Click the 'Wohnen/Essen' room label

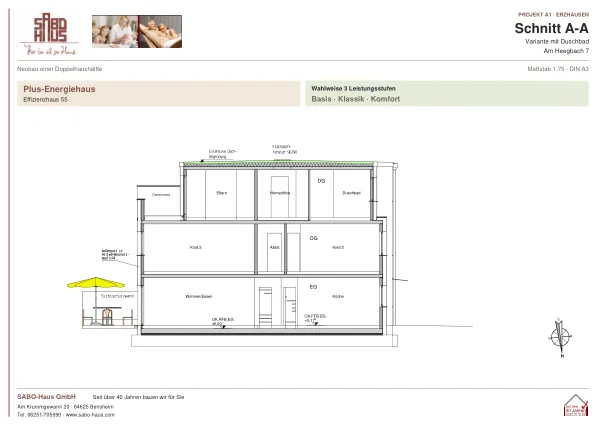coord(199,296)
